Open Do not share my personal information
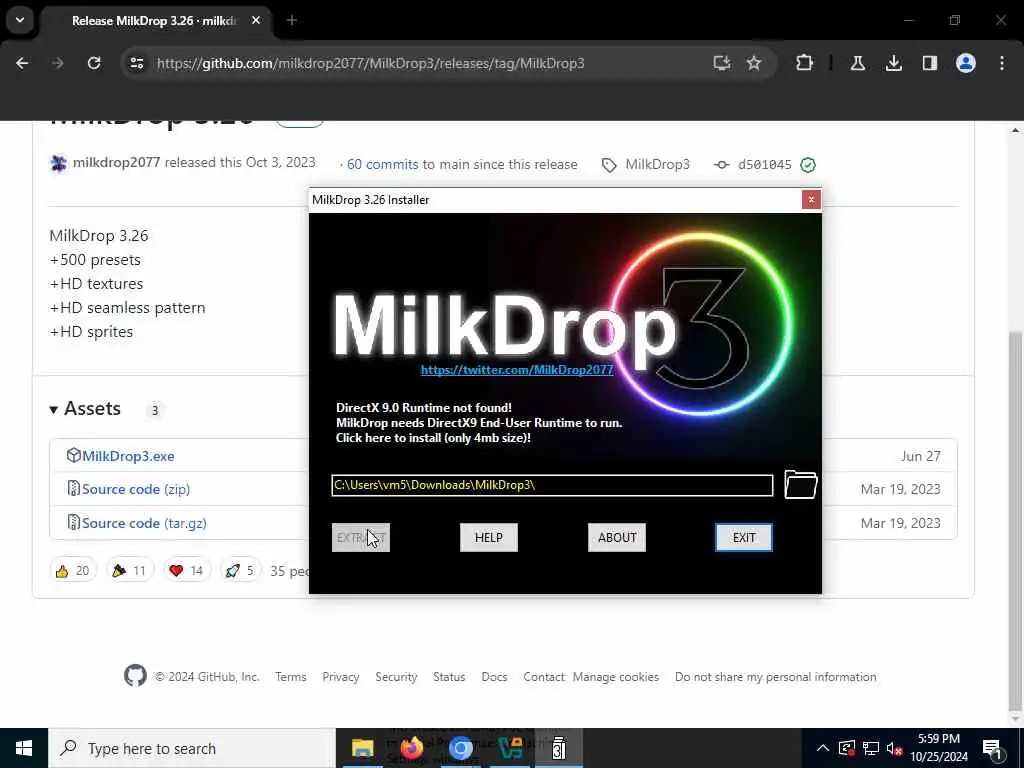Screen dimensions: 1024x768 point(776,677)
